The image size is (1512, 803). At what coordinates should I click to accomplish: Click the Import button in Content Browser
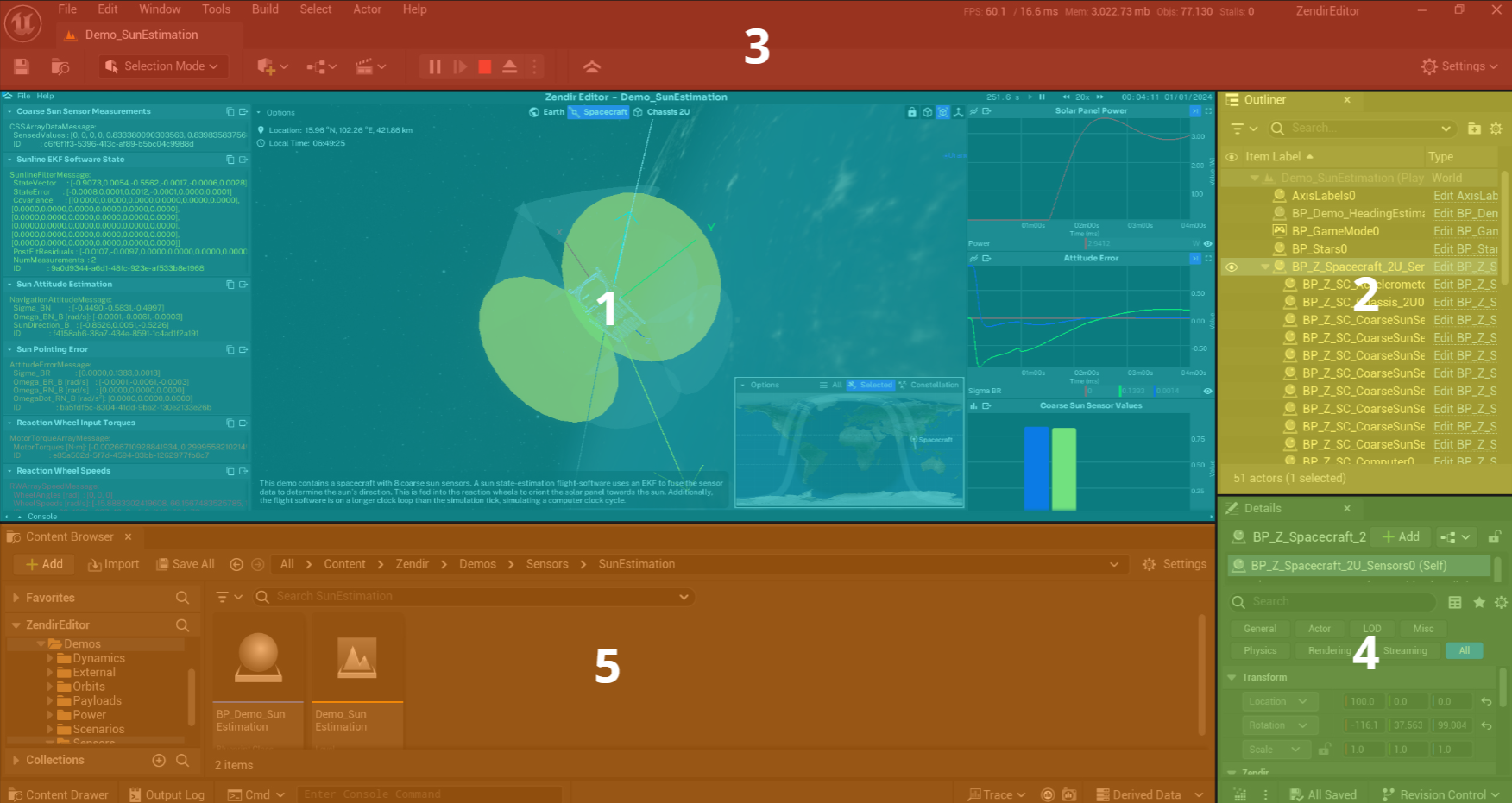(x=113, y=564)
